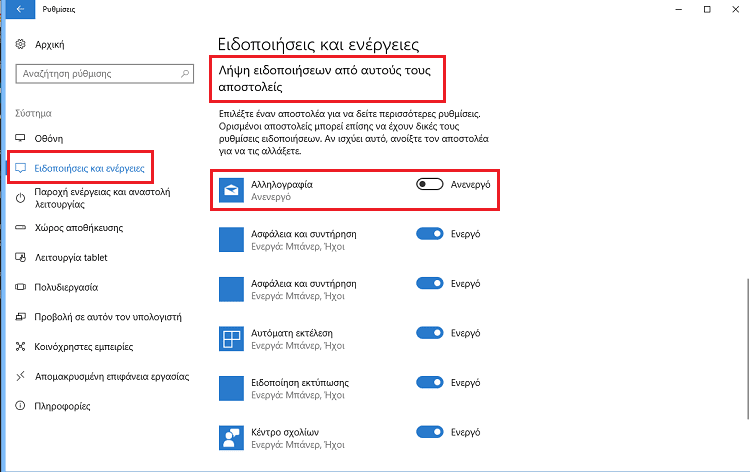Open Κοινόχρηστες εμπειρίες settings
This screenshot has width=750, height=472.
83,347
